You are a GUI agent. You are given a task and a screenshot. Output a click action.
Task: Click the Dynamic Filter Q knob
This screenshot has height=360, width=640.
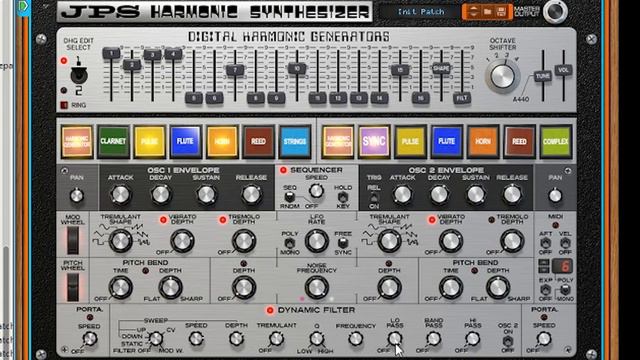pyautogui.click(x=316, y=338)
